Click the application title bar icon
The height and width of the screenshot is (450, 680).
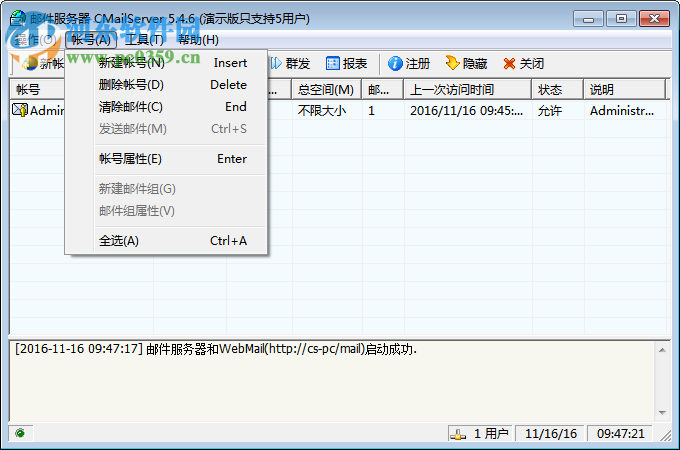[18, 18]
